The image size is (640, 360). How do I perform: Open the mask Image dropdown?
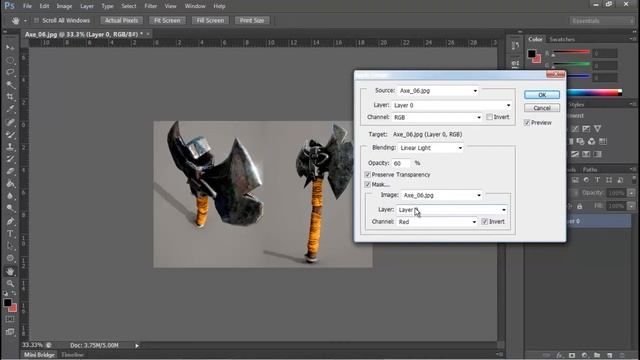[442, 195]
